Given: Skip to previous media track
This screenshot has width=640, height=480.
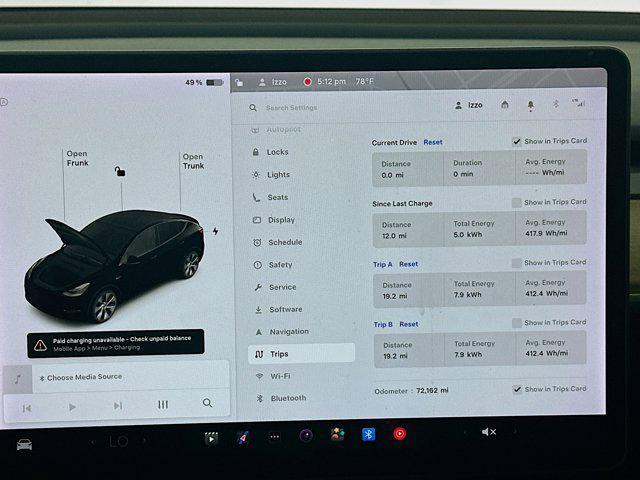Looking at the screenshot, I should [27, 408].
